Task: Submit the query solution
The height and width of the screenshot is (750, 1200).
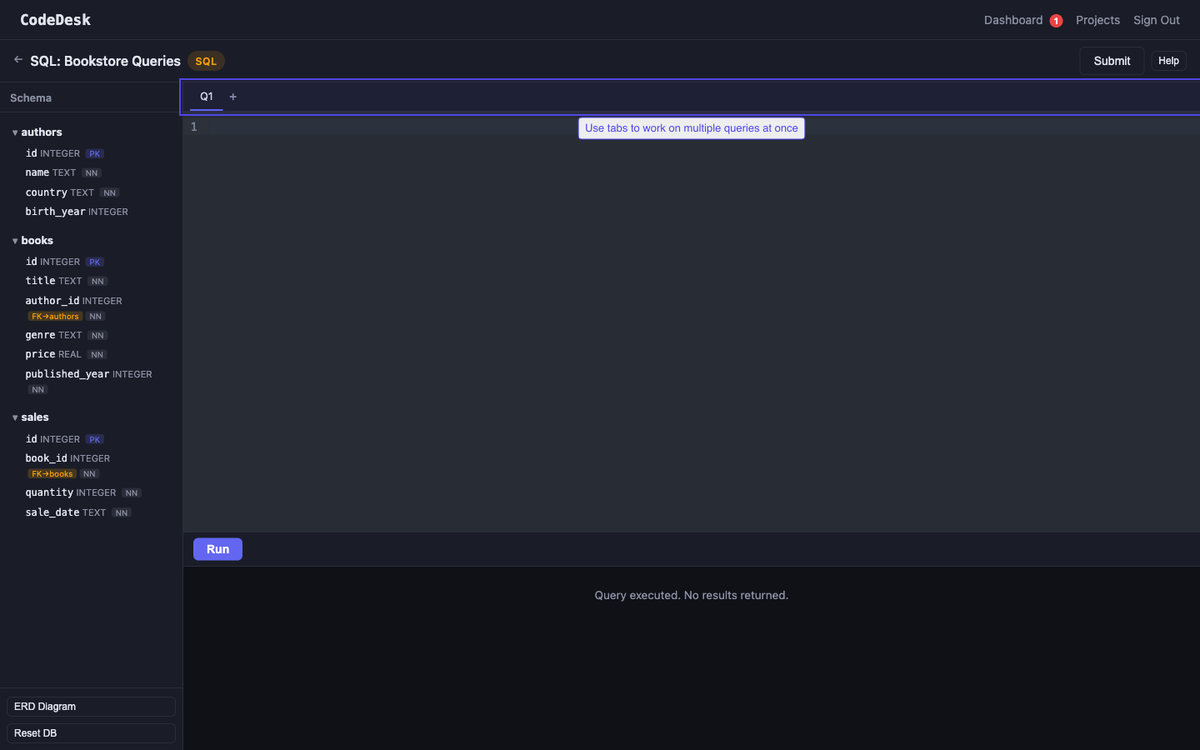Action: (1111, 60)
